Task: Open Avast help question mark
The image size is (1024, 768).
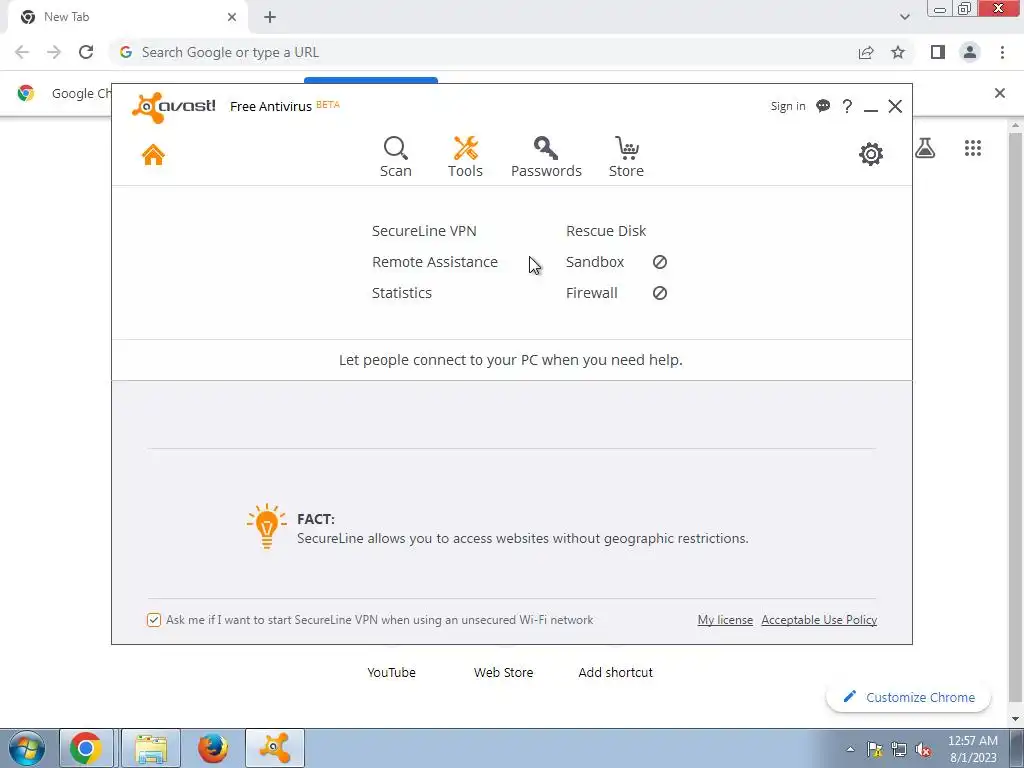Action: (x=847, y=106)
